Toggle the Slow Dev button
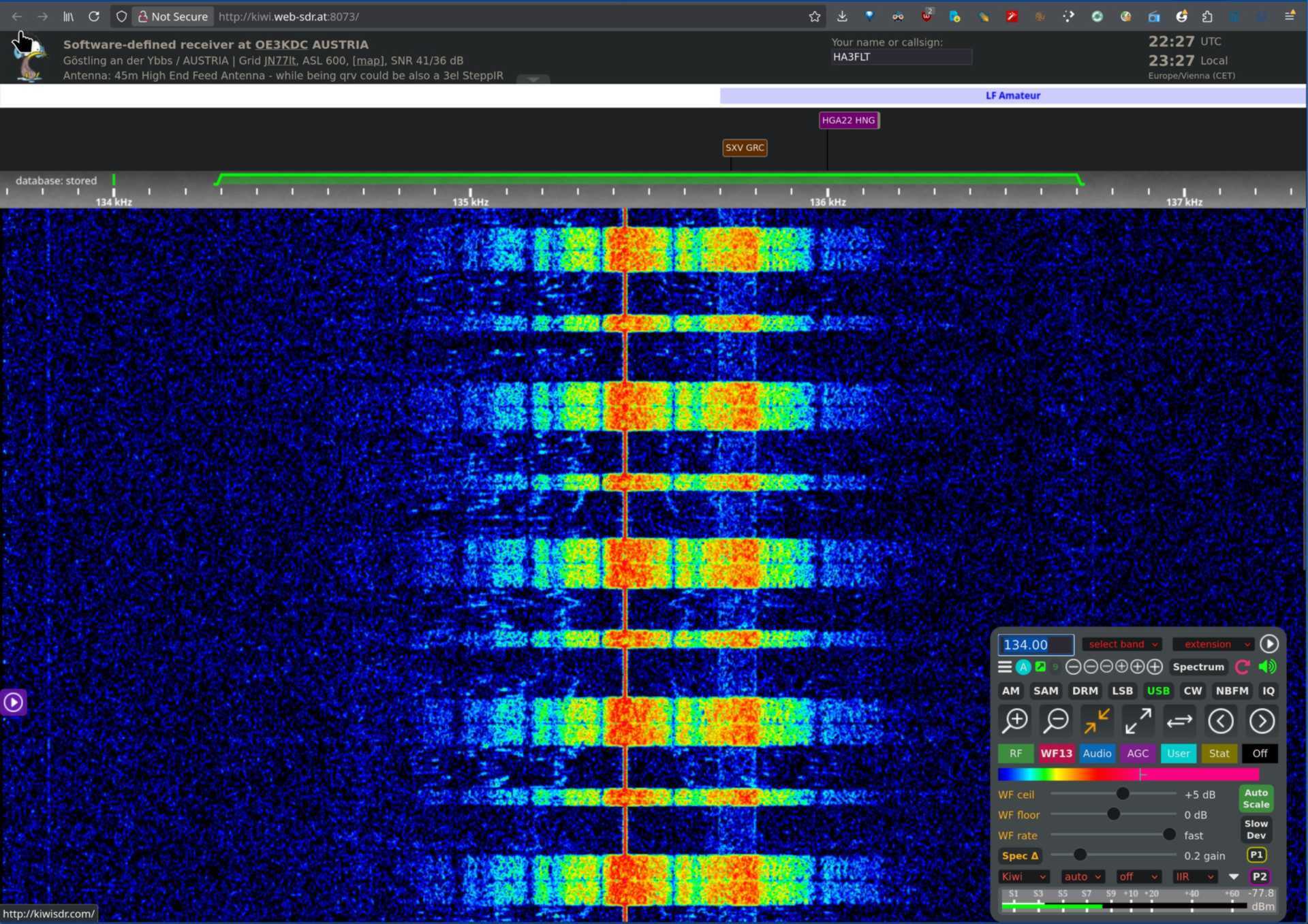This screenshot has height=924, width=1308. [x=1256, y=829]
